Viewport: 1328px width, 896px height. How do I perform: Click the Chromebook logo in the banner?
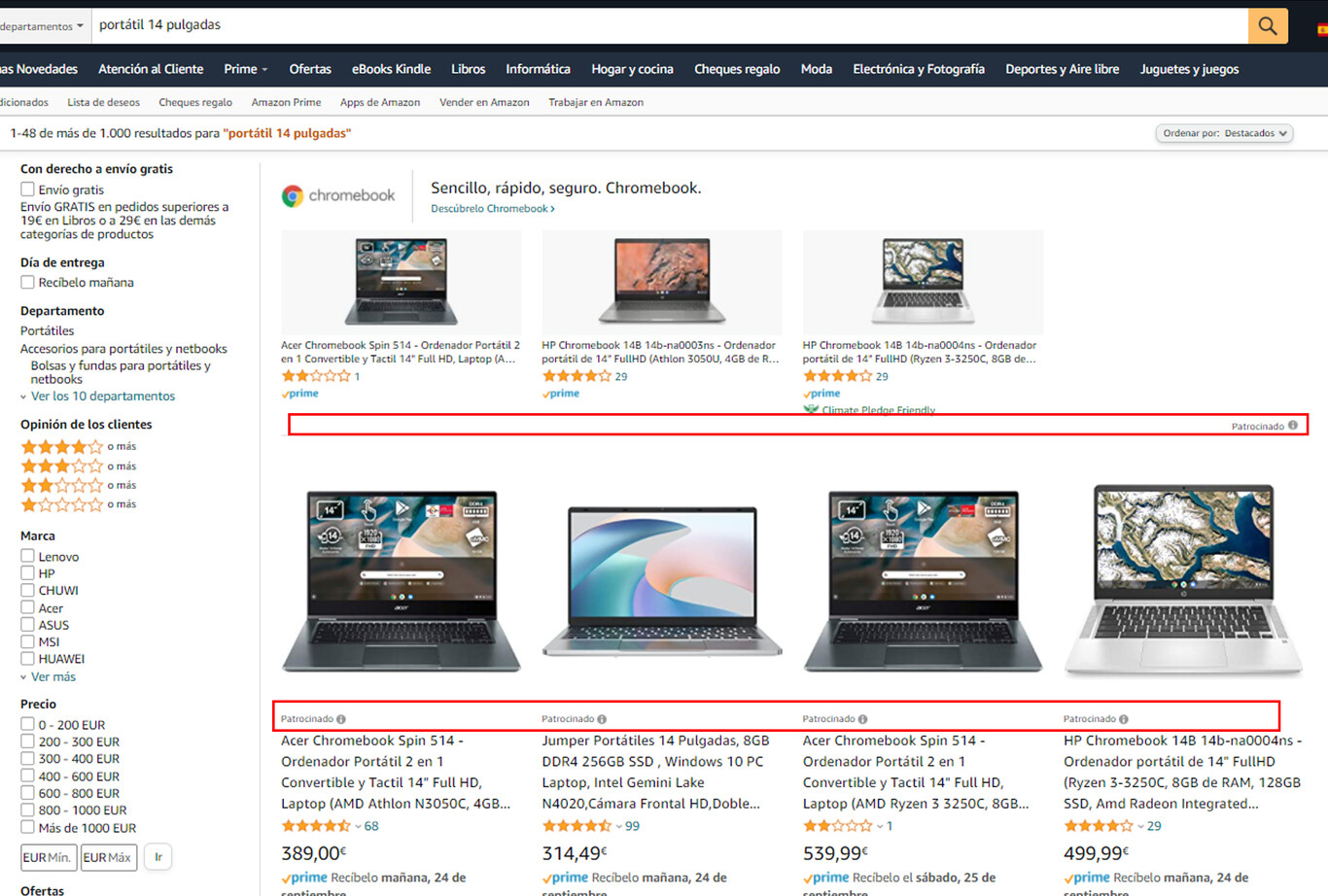click(338, 195)
